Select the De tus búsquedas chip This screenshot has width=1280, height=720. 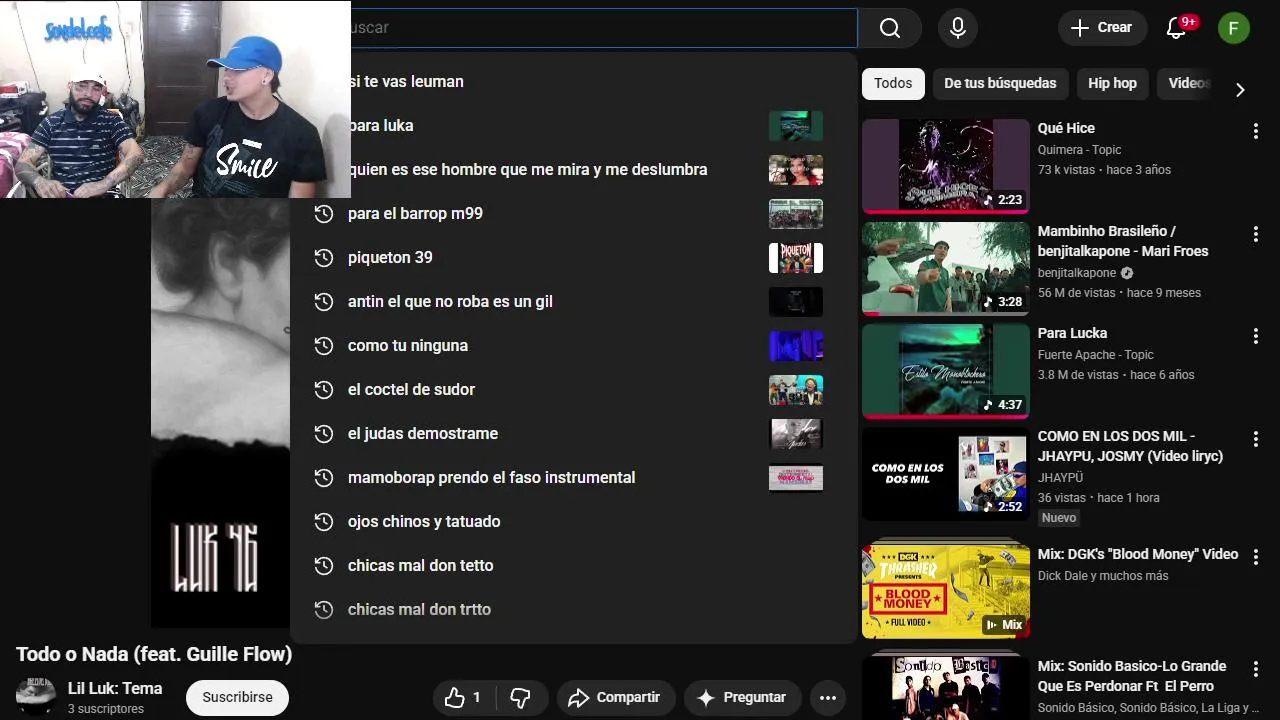[x=1000, y=84]
